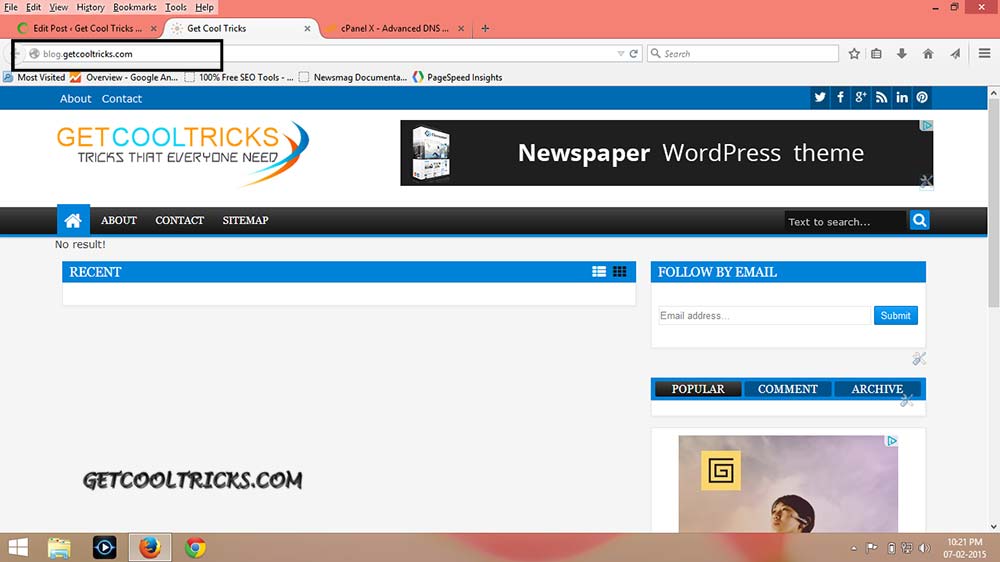Switch Recent posts to grid view
Image resolution: width=1000 pixels, height=562 pixels.
[619, 272]
